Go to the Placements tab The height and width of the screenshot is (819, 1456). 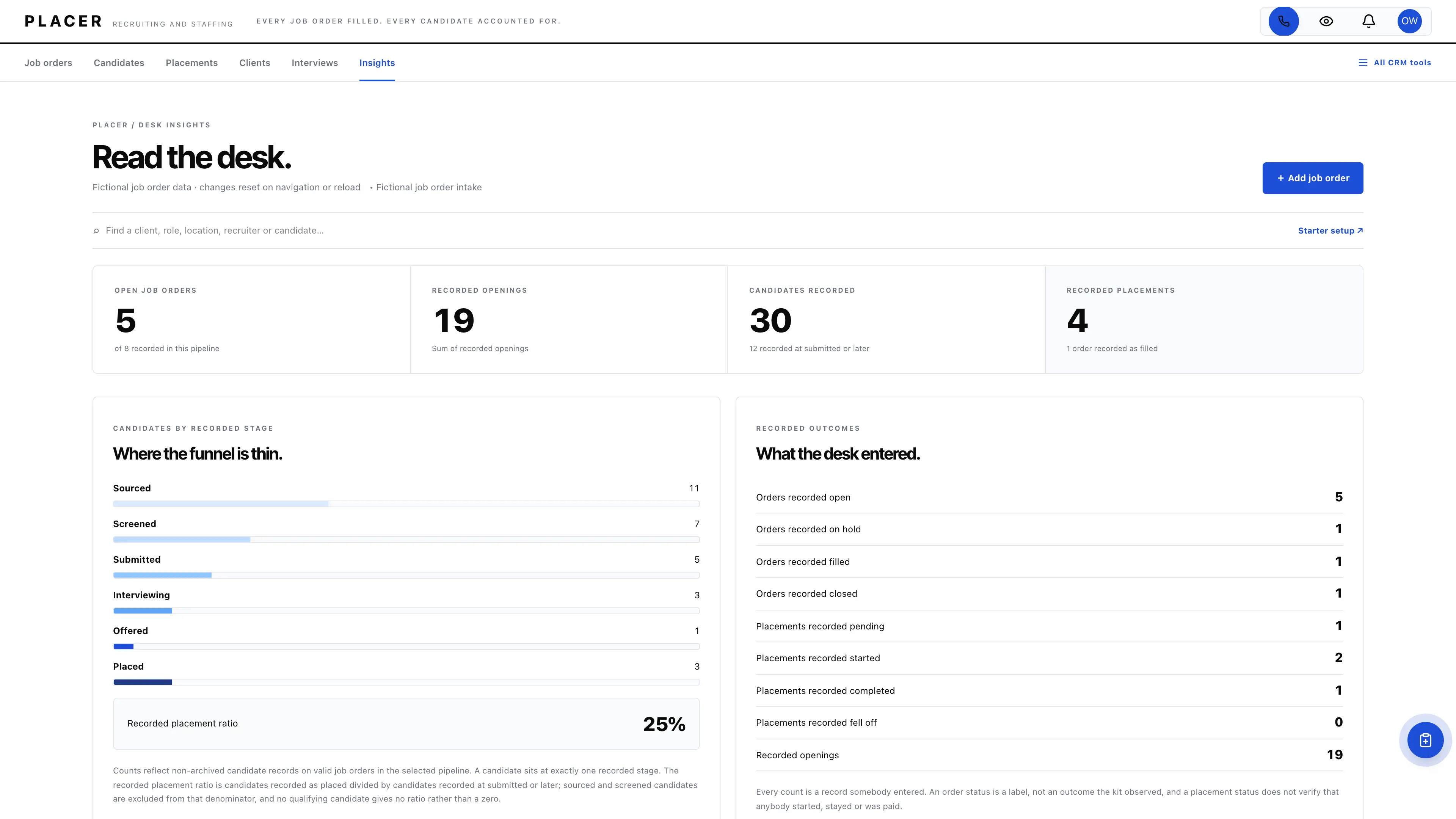pos(191,63)
